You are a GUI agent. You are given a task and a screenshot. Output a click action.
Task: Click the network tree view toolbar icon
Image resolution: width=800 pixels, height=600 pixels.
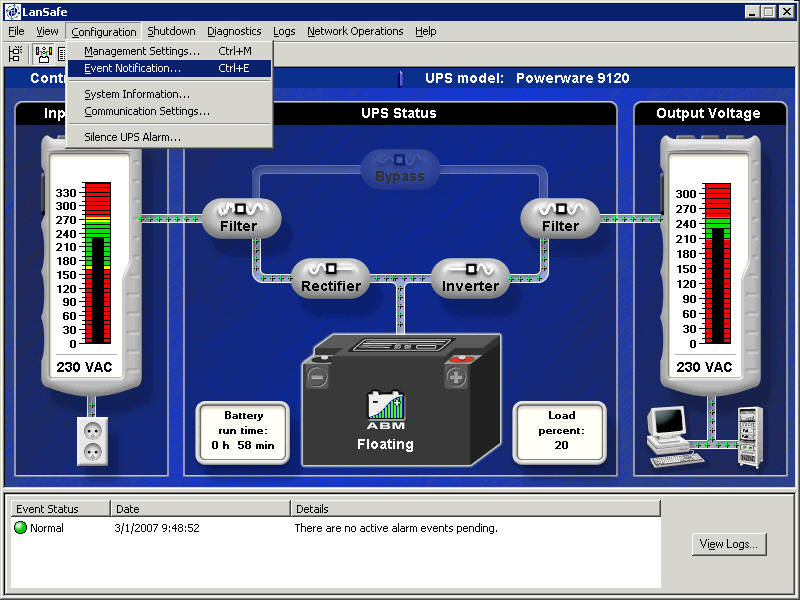pos(16,54)
